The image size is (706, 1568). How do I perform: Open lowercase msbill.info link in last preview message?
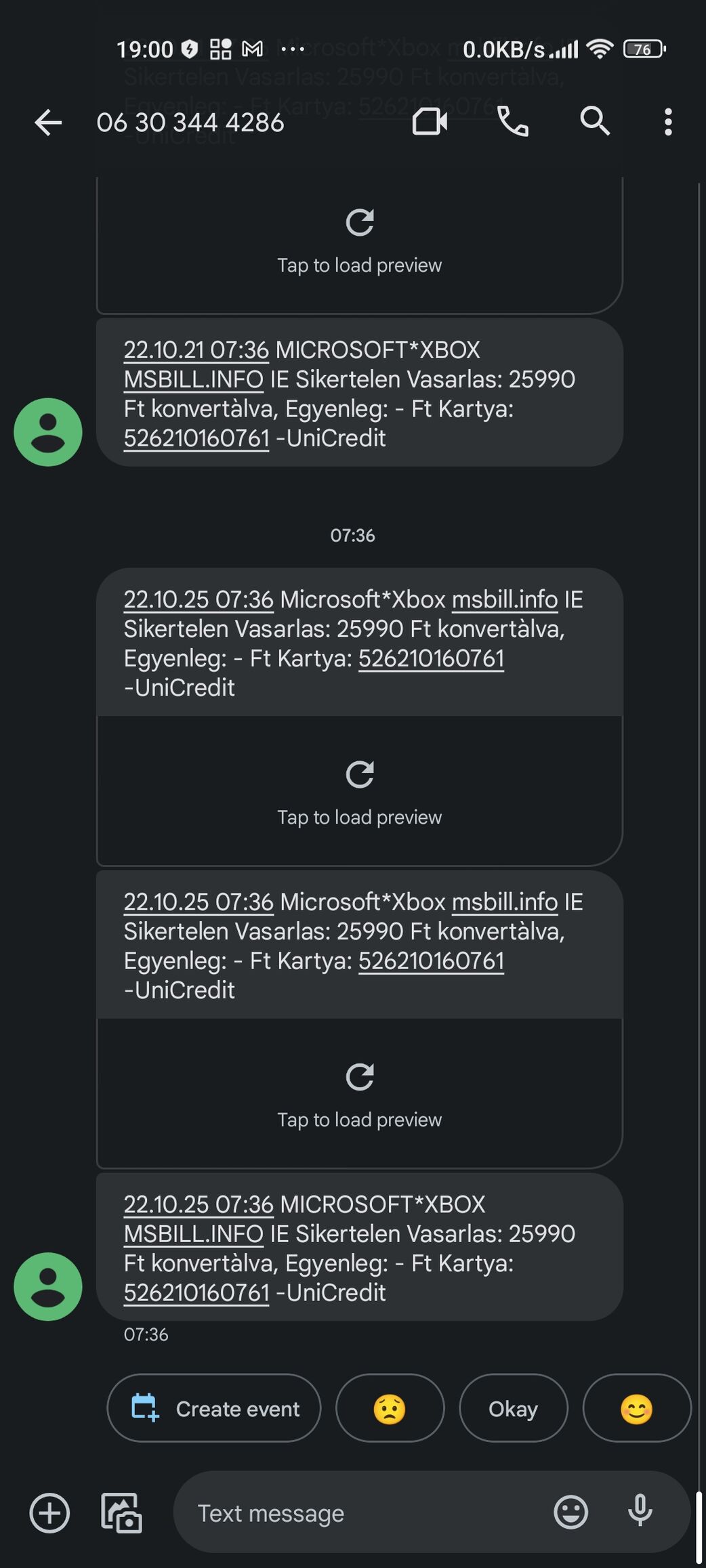(x=505, y=902)
